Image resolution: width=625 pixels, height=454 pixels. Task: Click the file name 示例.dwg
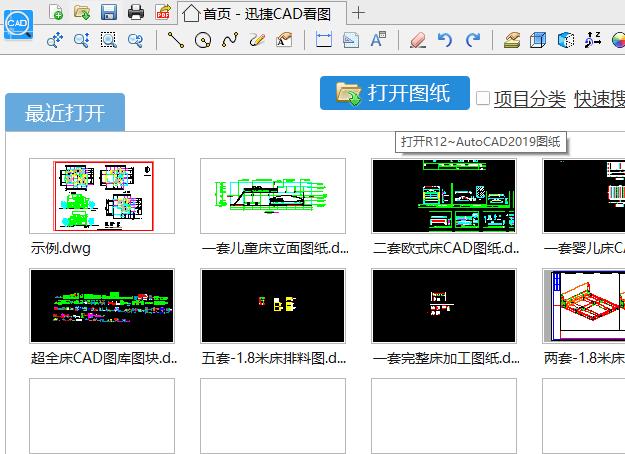(x=61, y=248)
